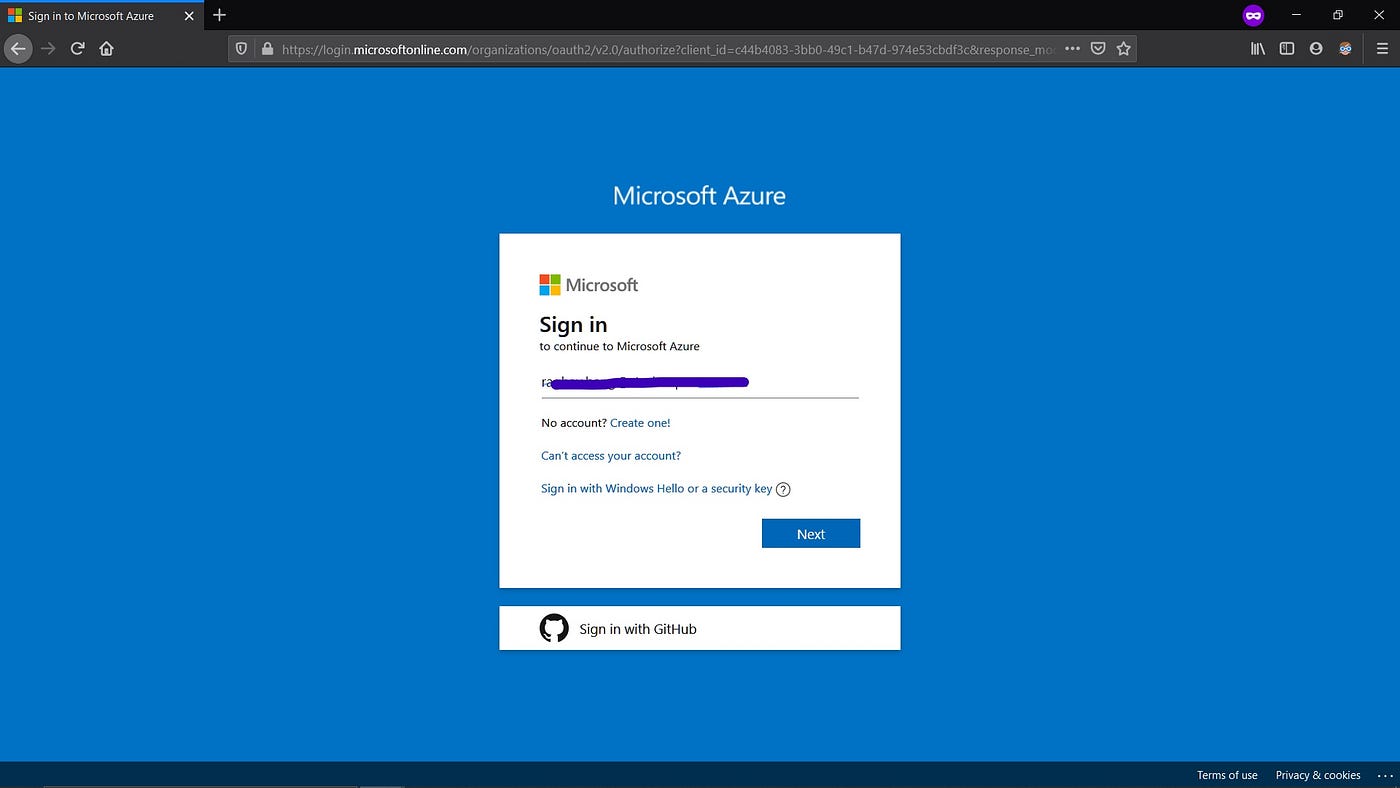
Task: Open the Firefox account avatar icon
Action: click(x=1316, y=48)
